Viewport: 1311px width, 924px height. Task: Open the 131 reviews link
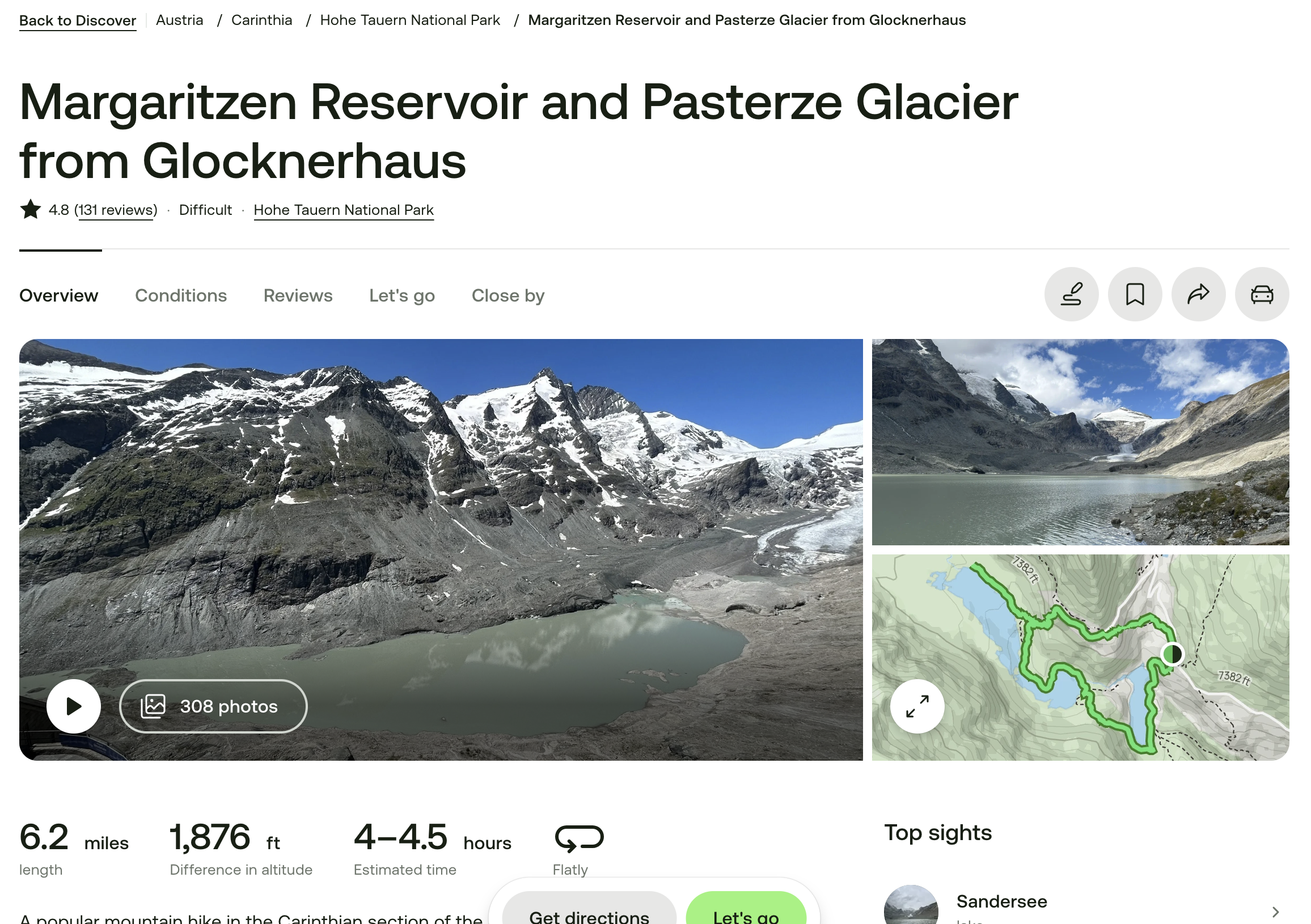click(116, 210)
